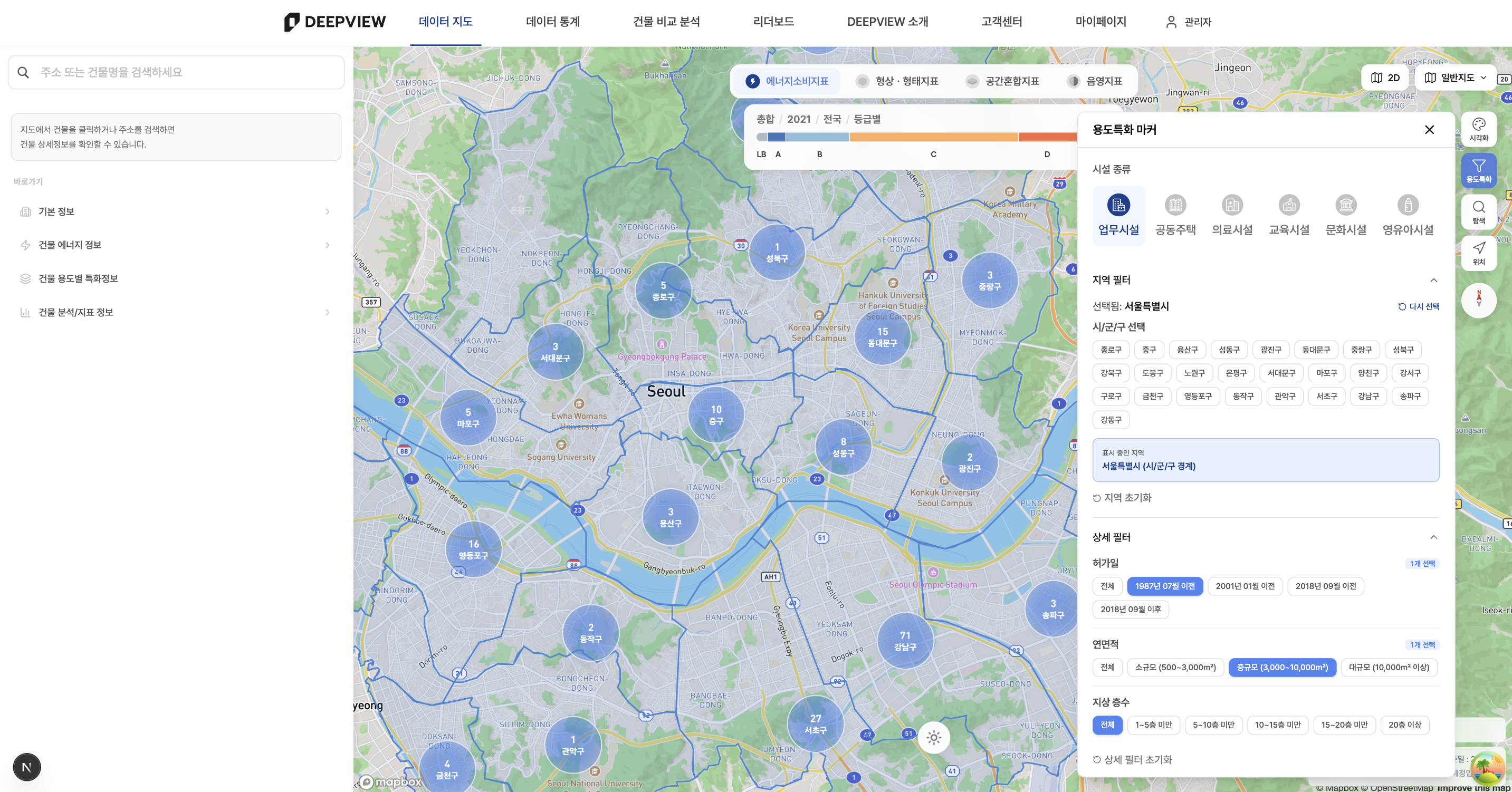The height and width of the screenshot is (792, 1512).
Task: Open the 건물 비교 분석 tab
Action: pos(666,22)
